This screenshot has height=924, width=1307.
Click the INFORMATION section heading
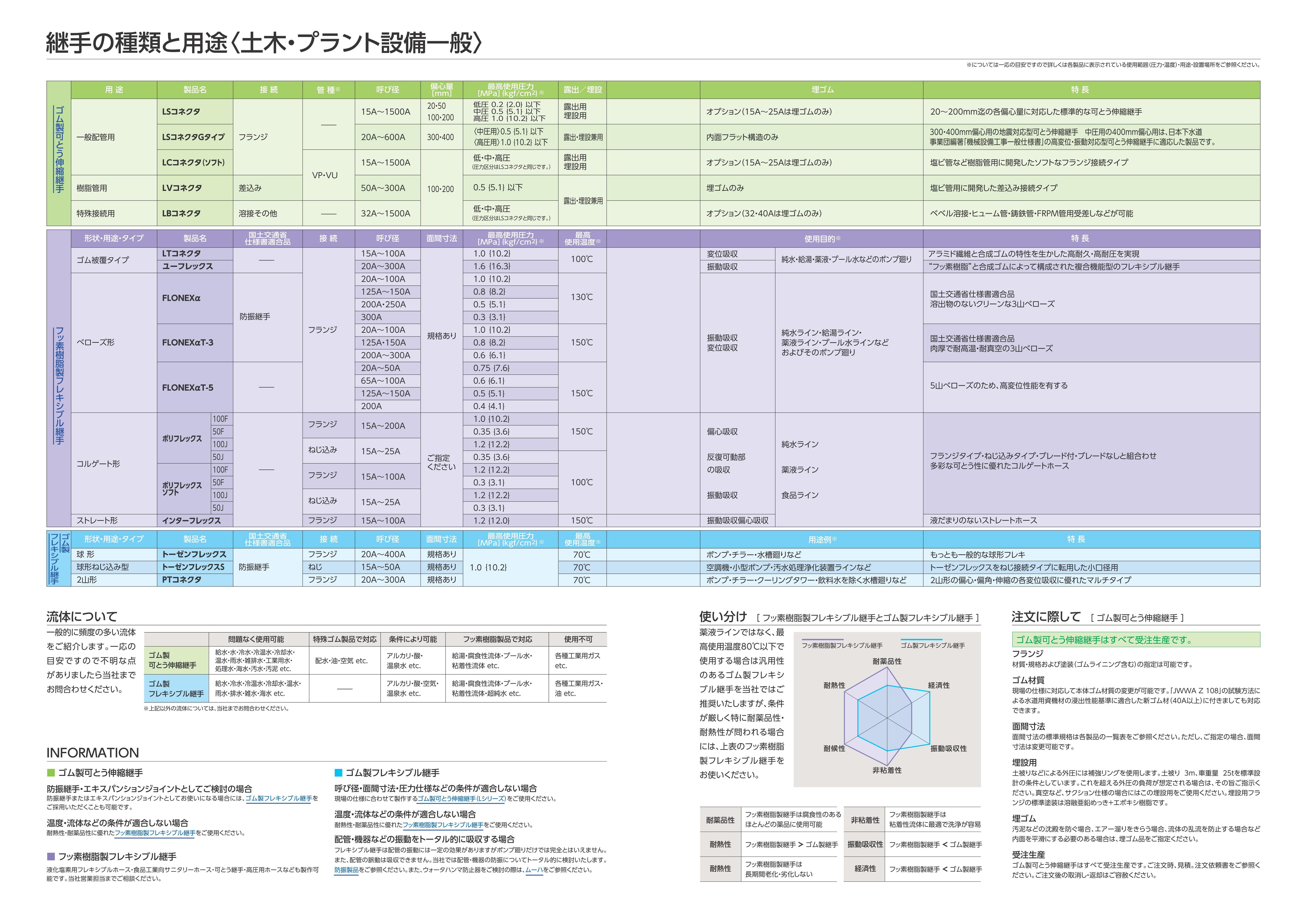[93, 753]
